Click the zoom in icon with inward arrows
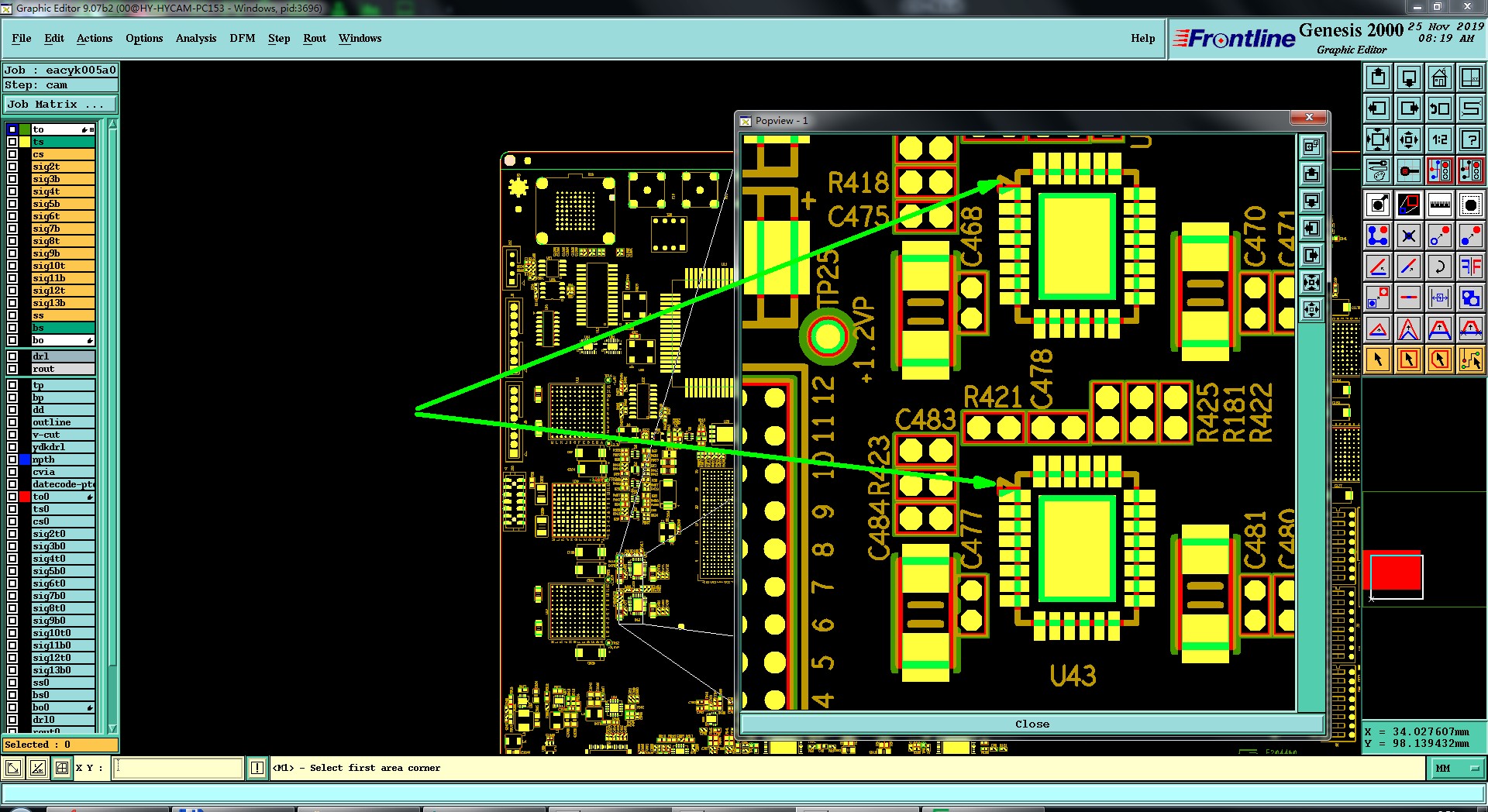The height and width of the screenshot is (812, 1488). [1378, 139]
